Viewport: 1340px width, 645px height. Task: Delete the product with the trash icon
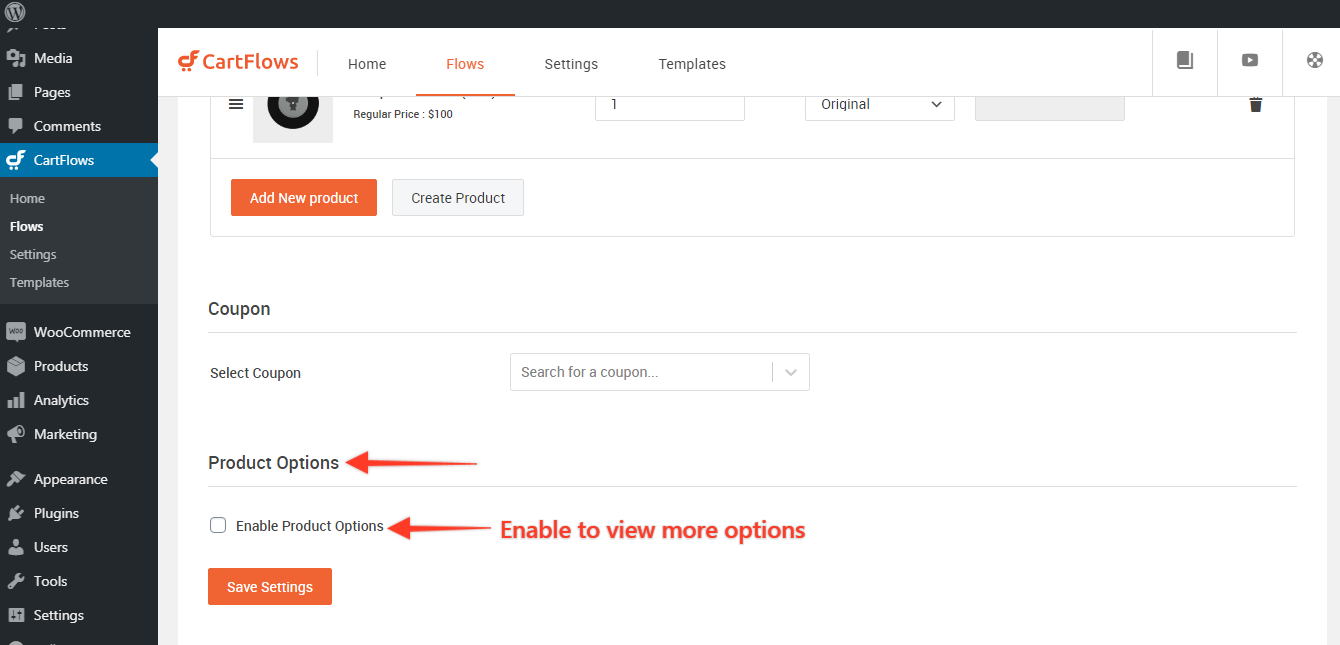(x=1256, y=104)
